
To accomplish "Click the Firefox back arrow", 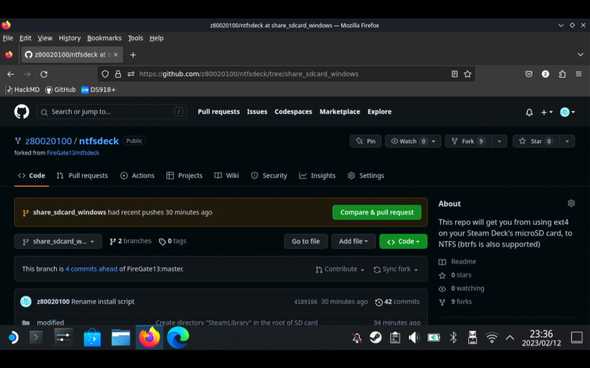I will (x=11, y=75).
